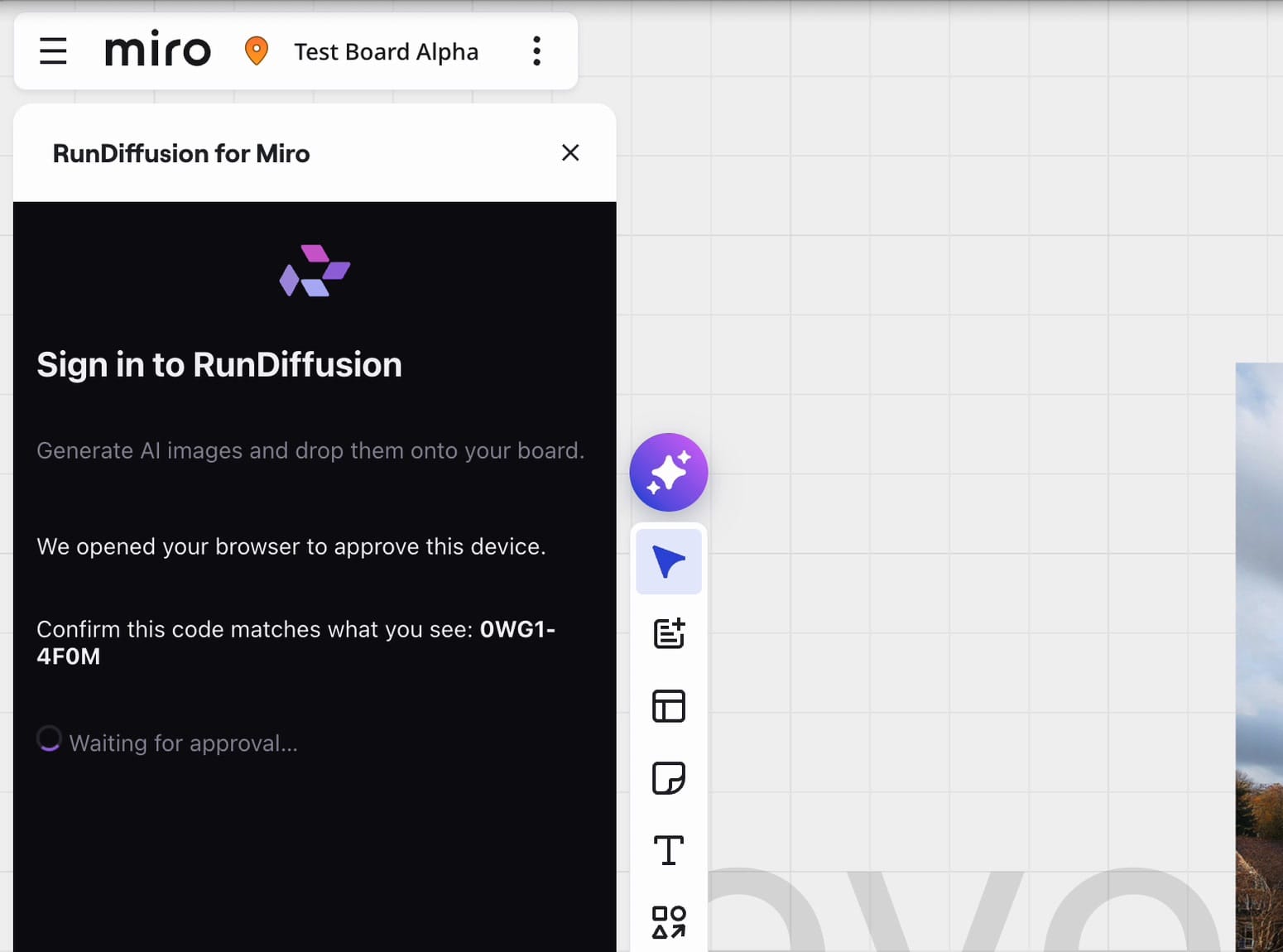This screenshot has height=952, width=1283.
Task: Open the shapes and lines tool
Action: click(669, 922)
